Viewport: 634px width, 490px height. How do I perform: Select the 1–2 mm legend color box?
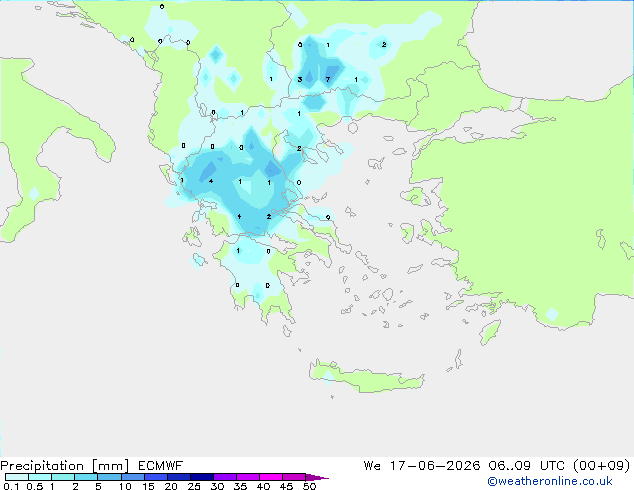pos(63,477)
